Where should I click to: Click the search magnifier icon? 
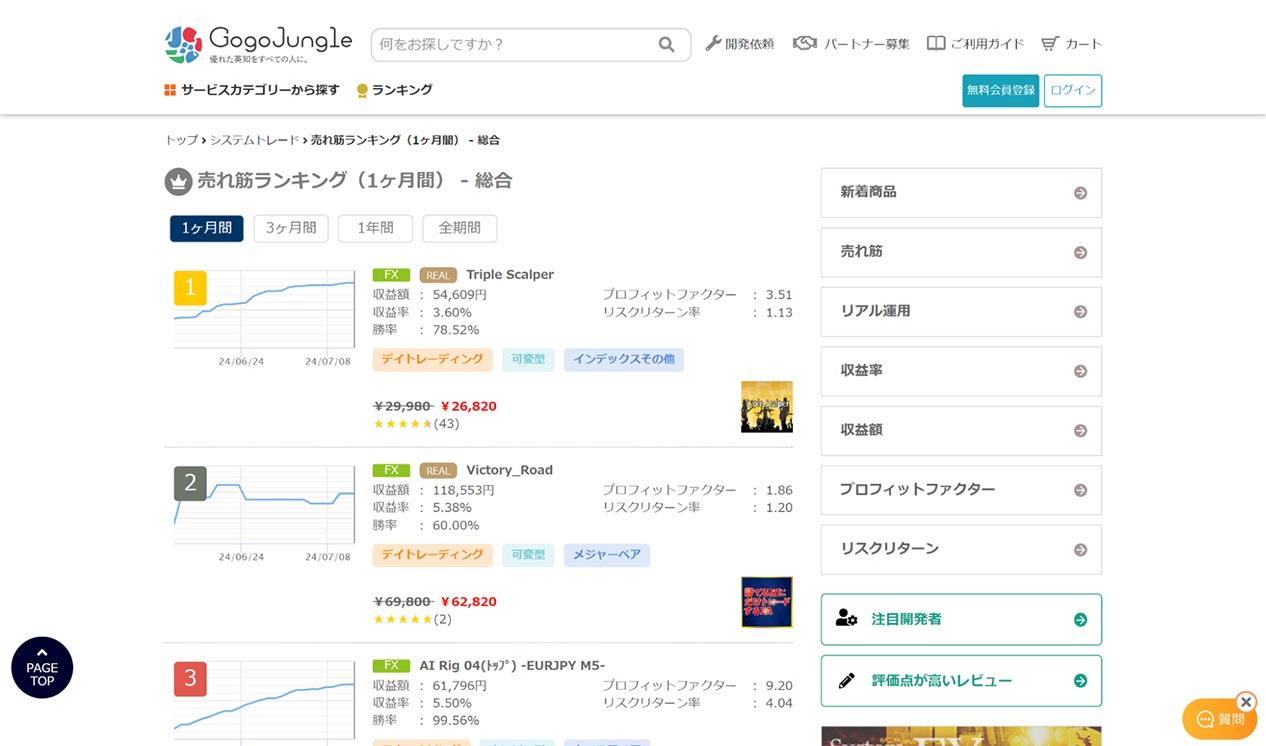click(x=667, y=44)
